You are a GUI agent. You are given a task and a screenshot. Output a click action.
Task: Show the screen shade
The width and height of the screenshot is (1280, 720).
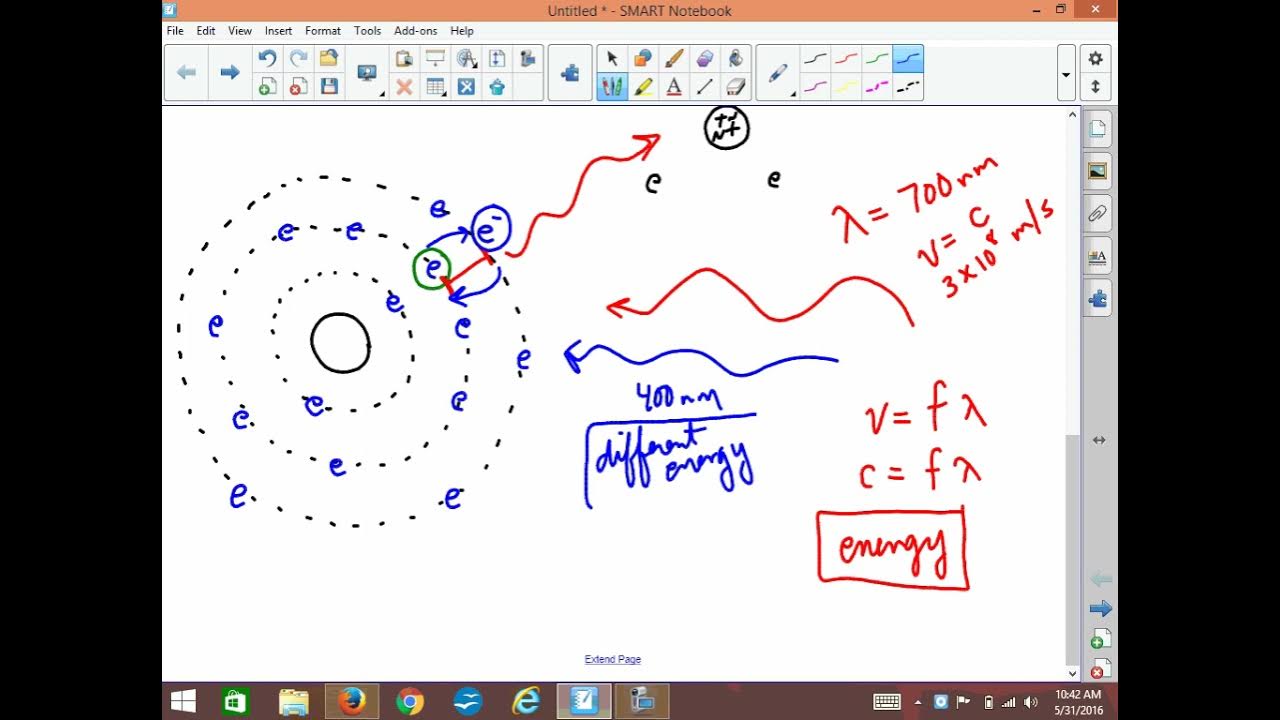tap(435, 59)
